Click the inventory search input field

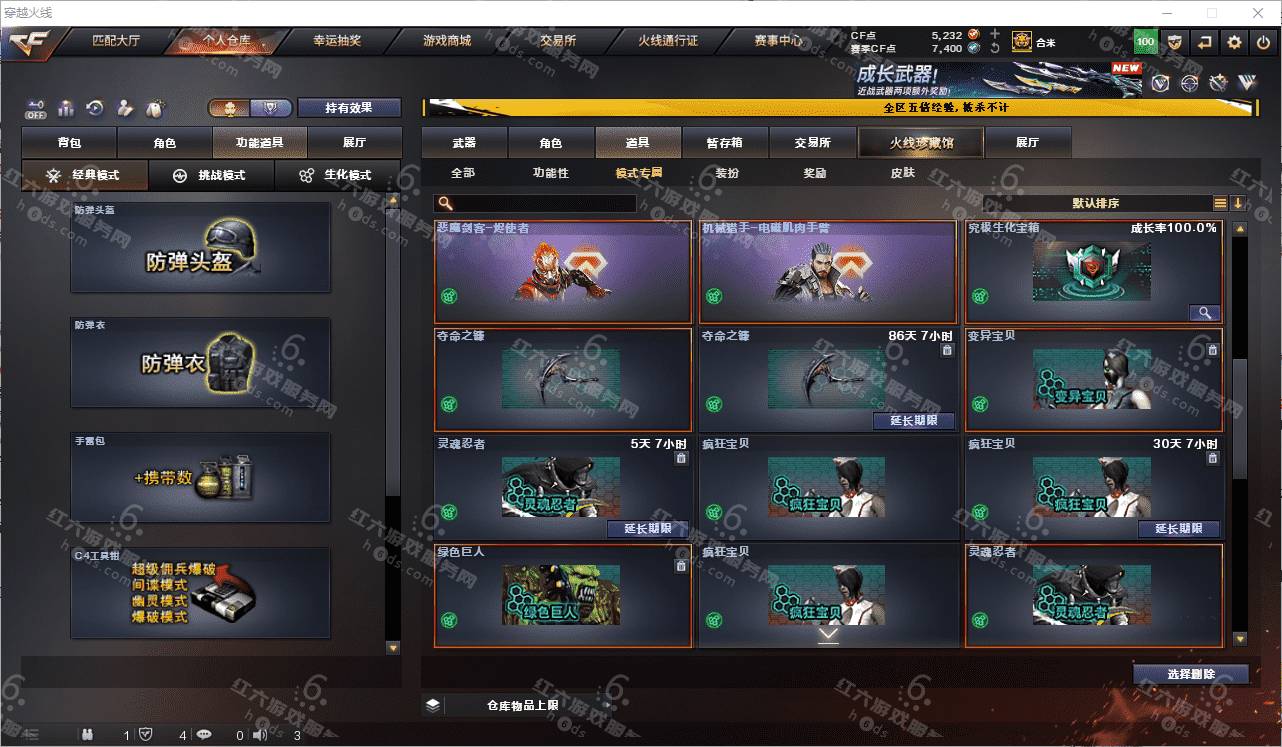click(x=536, y=203)
